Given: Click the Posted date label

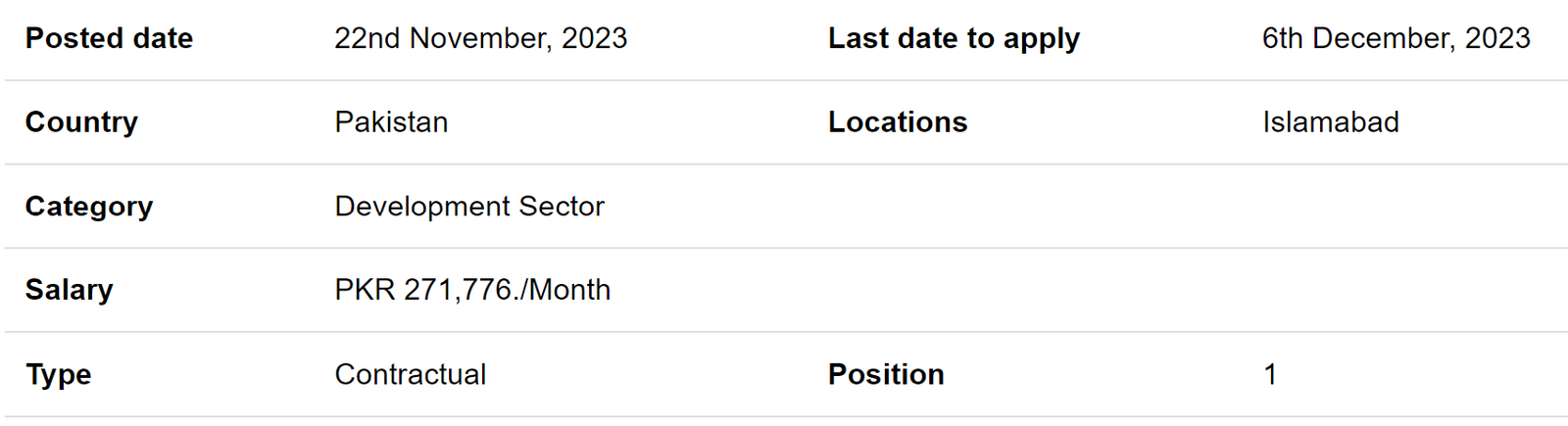Looking at the screenshot, I should click(x=109, y=38).
